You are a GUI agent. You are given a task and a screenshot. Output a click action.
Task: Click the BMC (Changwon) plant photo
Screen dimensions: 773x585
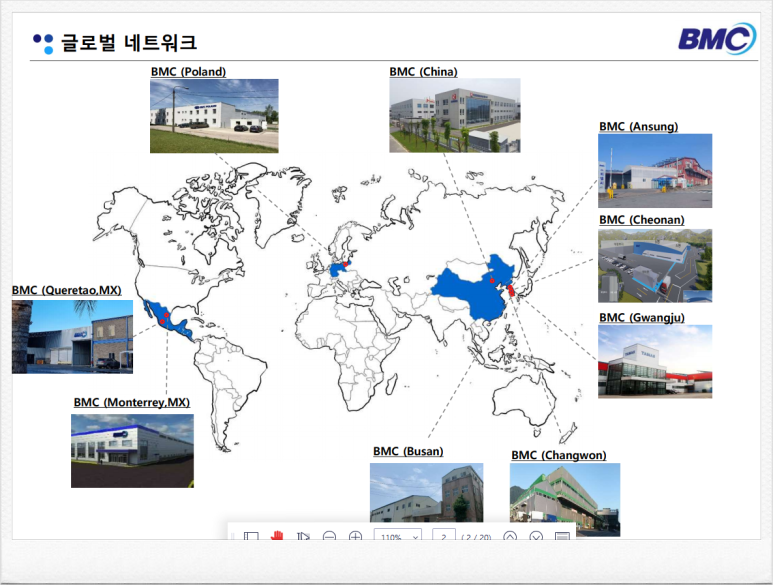tap(565, 499)
